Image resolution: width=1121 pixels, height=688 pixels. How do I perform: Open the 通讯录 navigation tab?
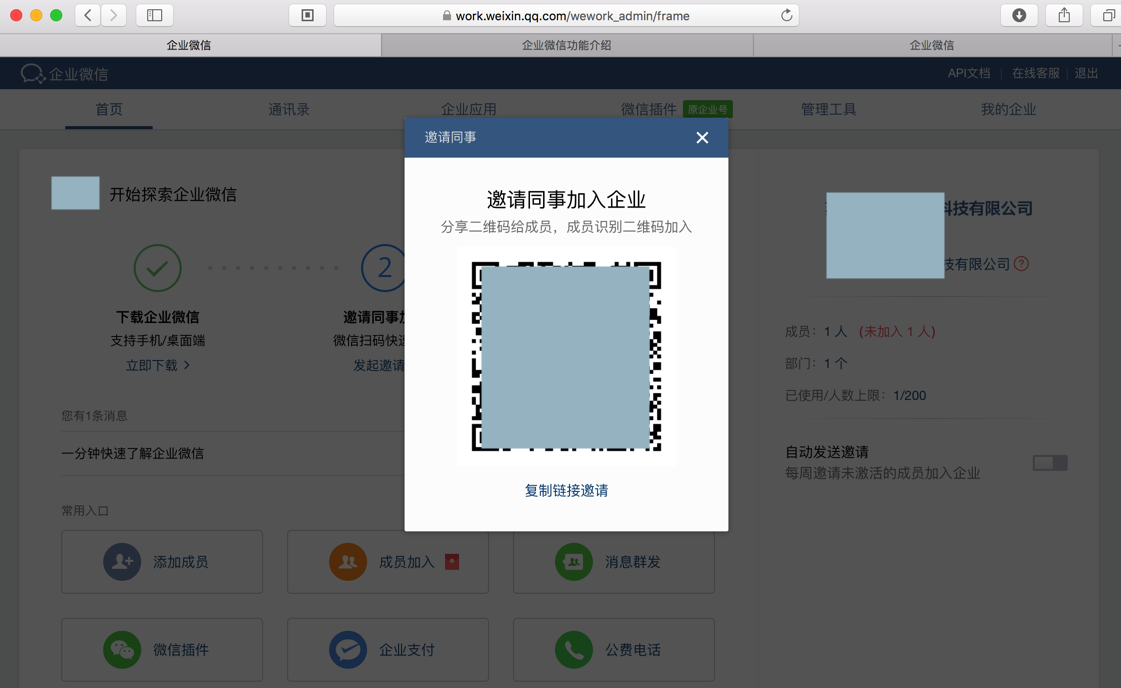(289, 109)
